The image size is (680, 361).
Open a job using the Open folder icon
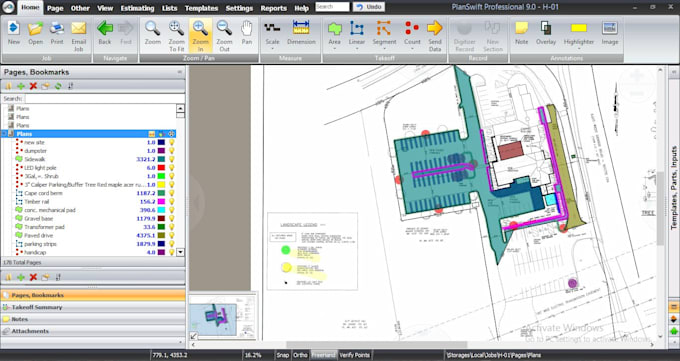(x=36, y=33)
